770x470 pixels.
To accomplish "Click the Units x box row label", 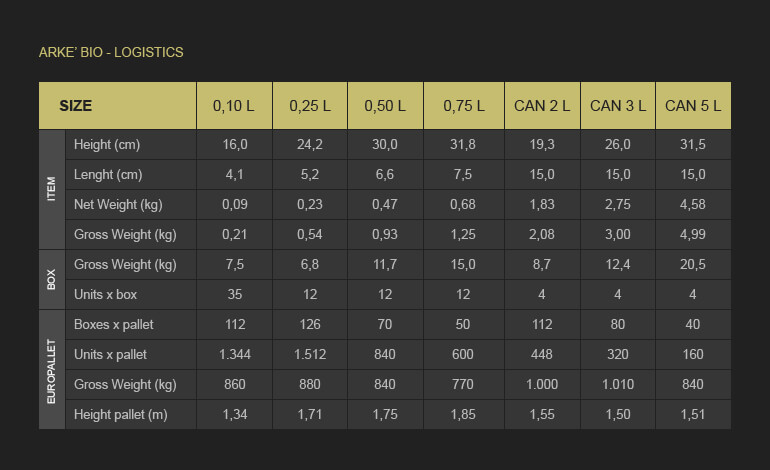I will [106, 295].
